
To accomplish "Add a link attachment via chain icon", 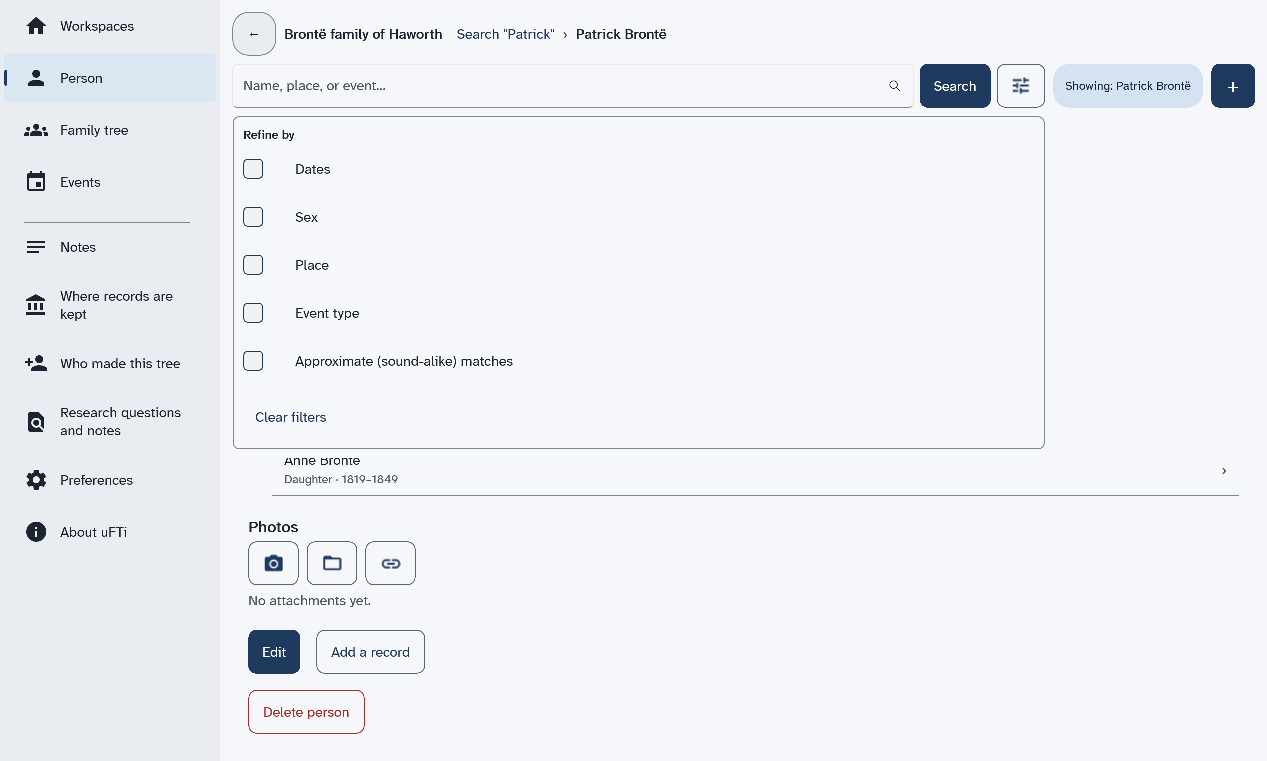I will (391, 563).
